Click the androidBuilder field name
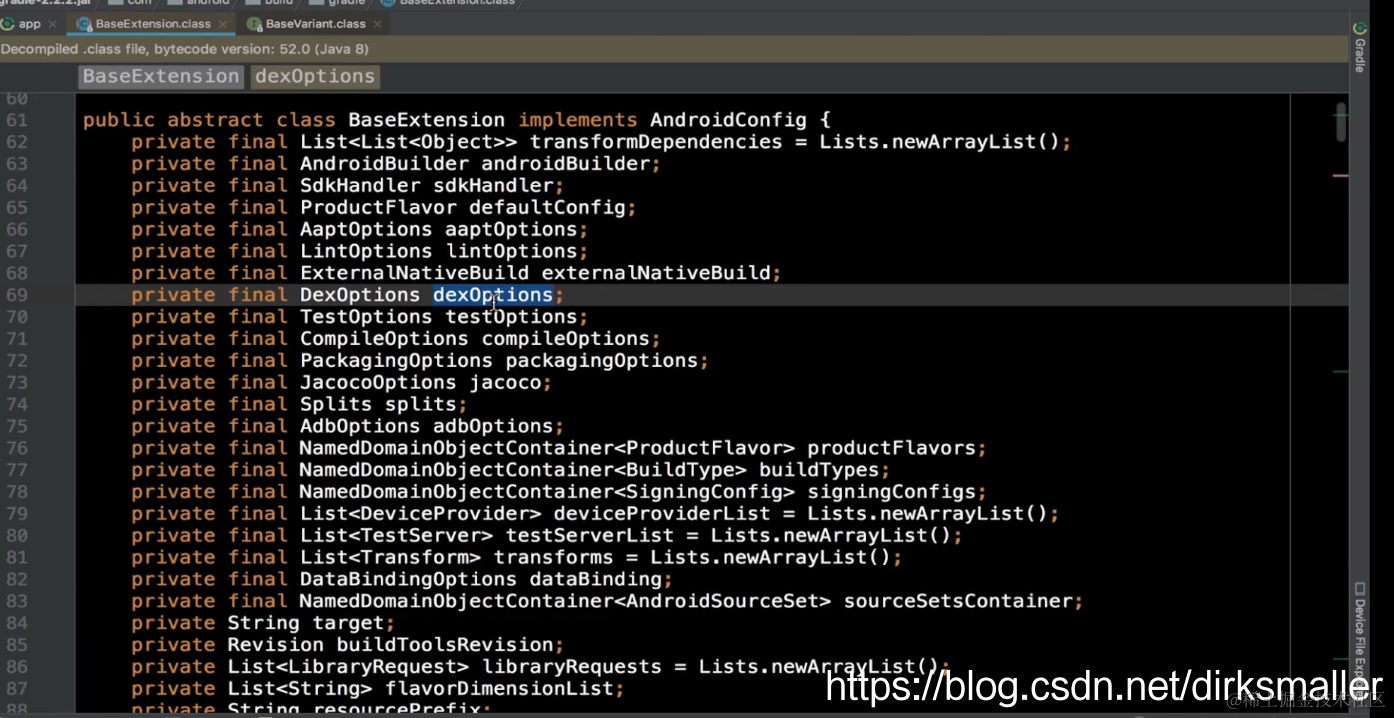The height and width of the screenshot is (718, 1394). [566, 164]
